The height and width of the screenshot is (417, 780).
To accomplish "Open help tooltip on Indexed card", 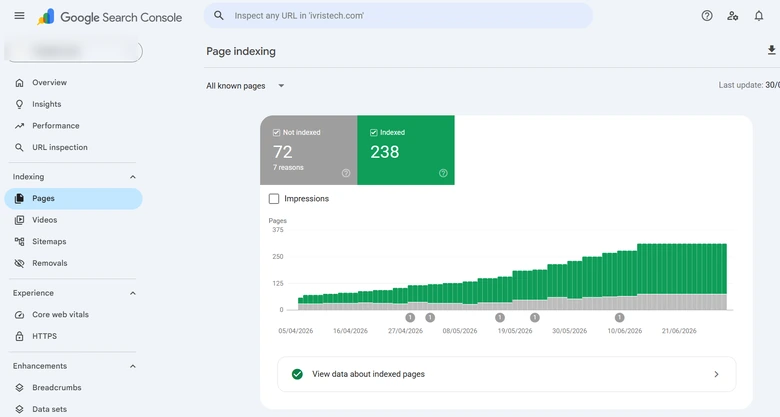I will click(x=443, y=173).
